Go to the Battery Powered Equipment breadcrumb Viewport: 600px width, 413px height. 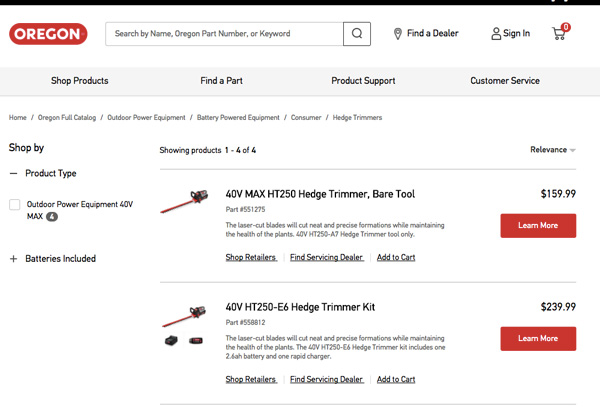[240, 118]
